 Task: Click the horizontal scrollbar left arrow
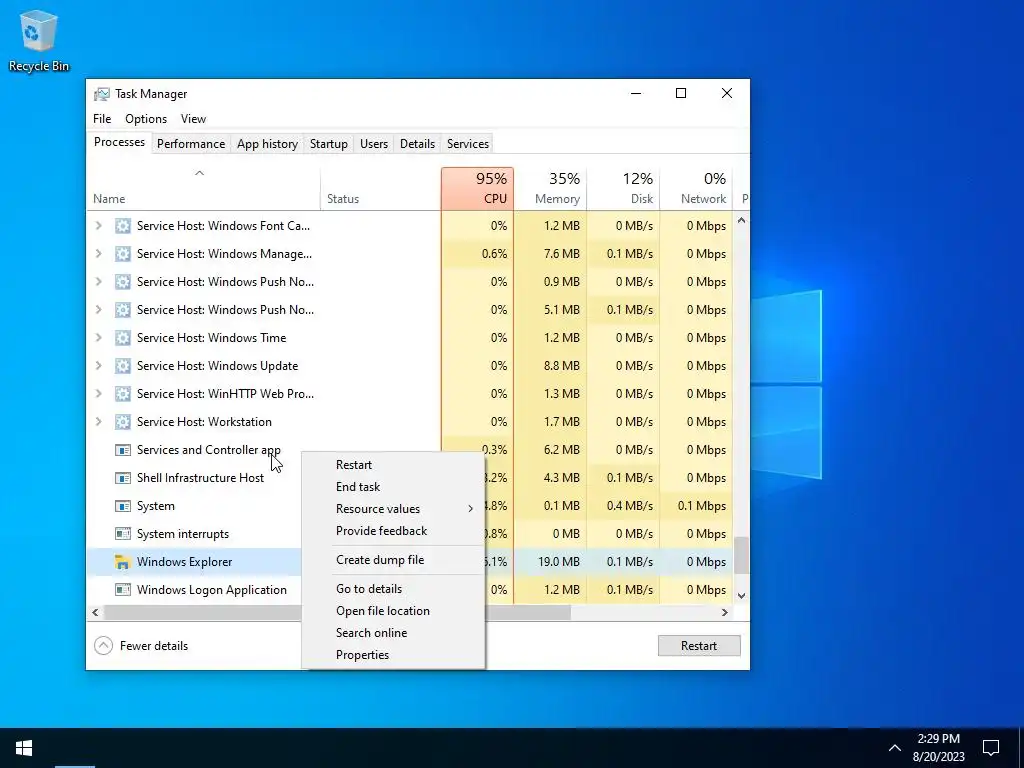(x=95, y=613)
